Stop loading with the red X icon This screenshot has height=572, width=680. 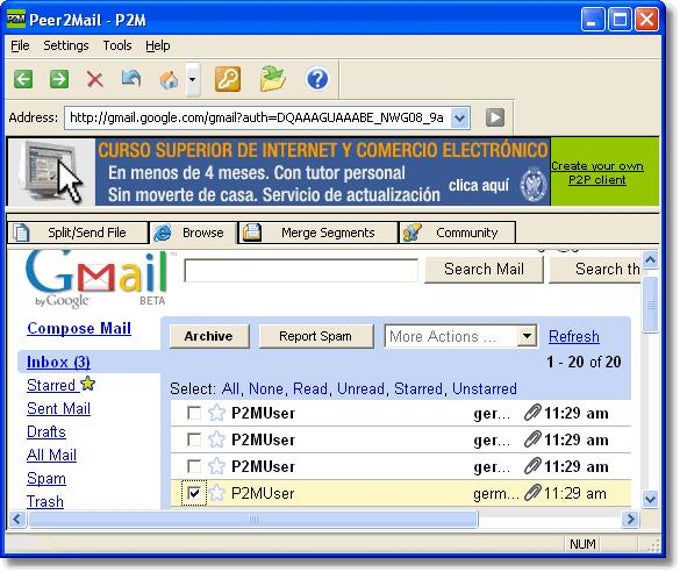tap(95, 79)
